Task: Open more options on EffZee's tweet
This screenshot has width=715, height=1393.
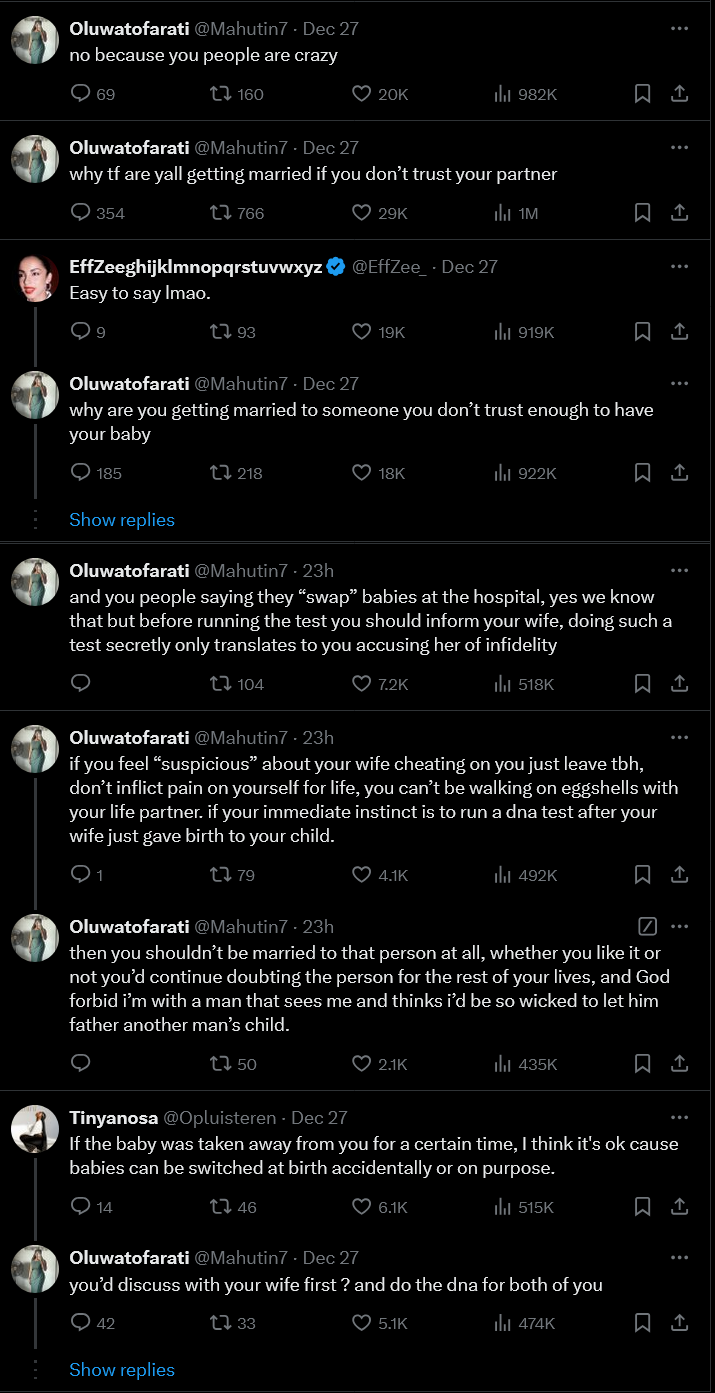Action: 679,267
